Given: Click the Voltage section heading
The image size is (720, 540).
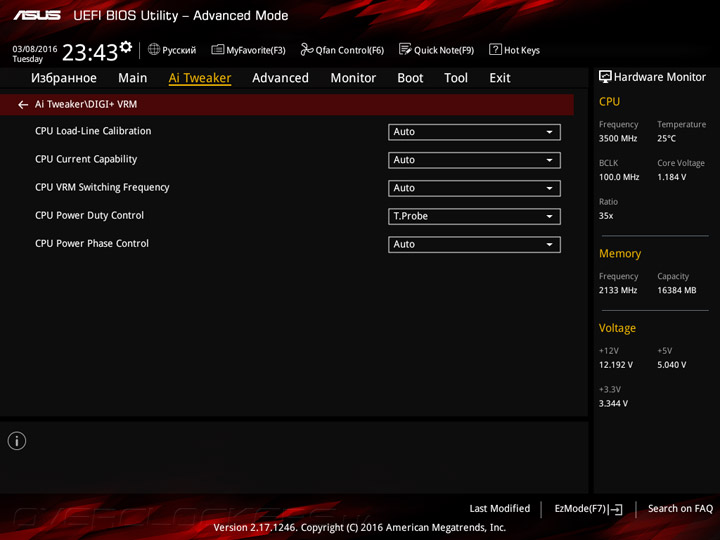Looking at the screenshot, I should pyautogui.click(x=617, y=328).
